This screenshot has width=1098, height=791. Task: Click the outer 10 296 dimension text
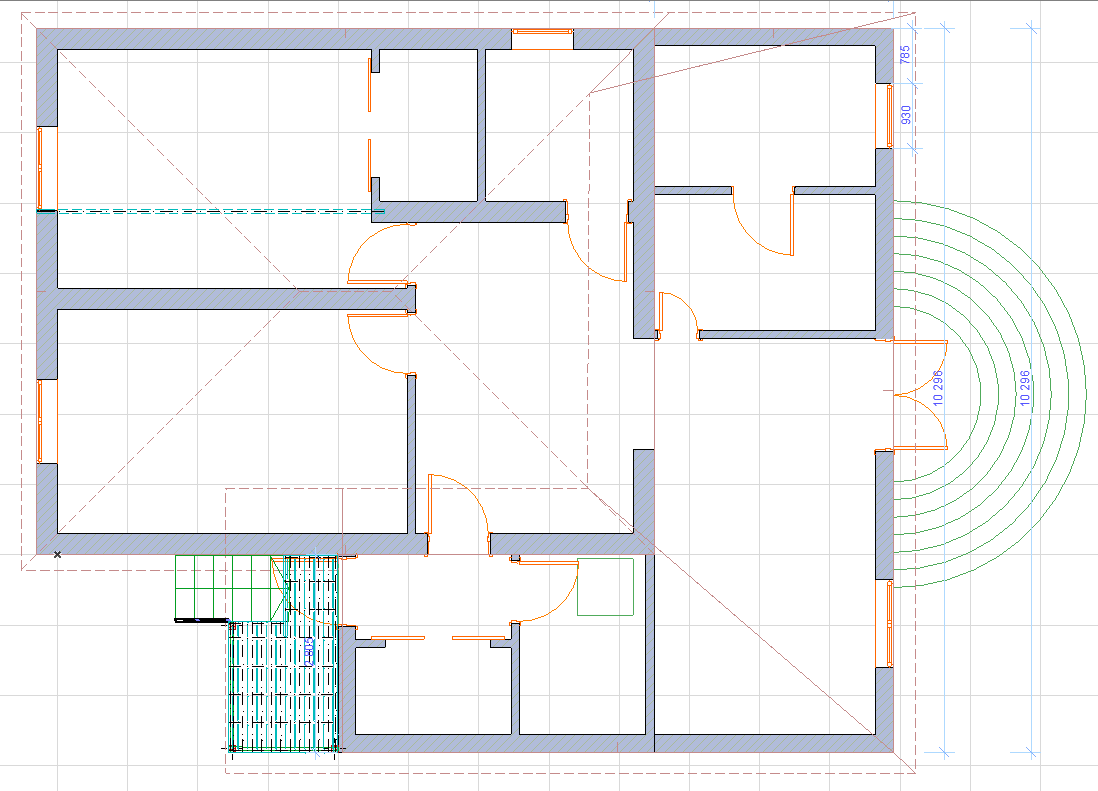(1024, 388)
